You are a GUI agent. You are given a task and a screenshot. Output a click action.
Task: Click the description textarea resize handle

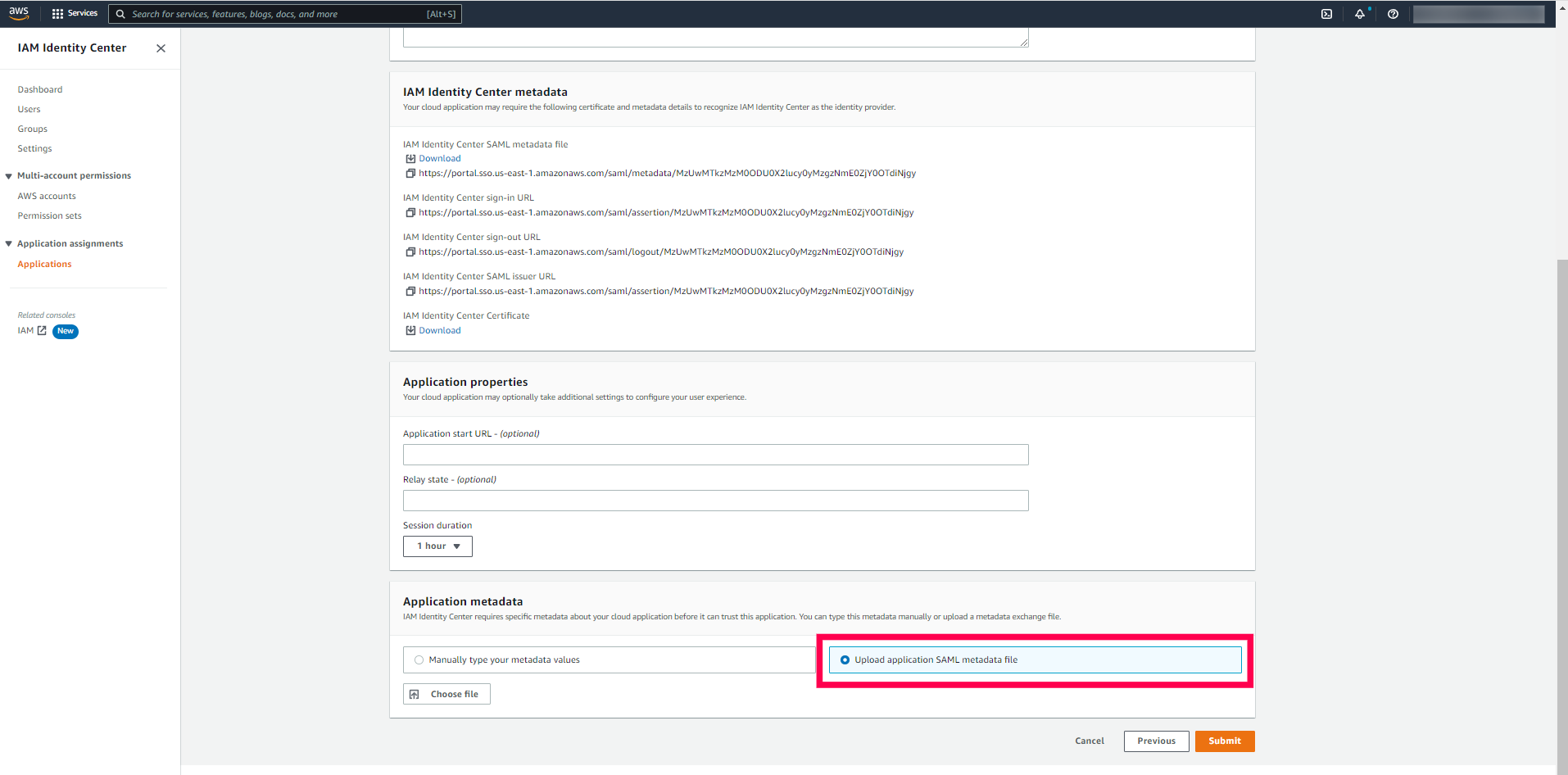point(1024,42)
